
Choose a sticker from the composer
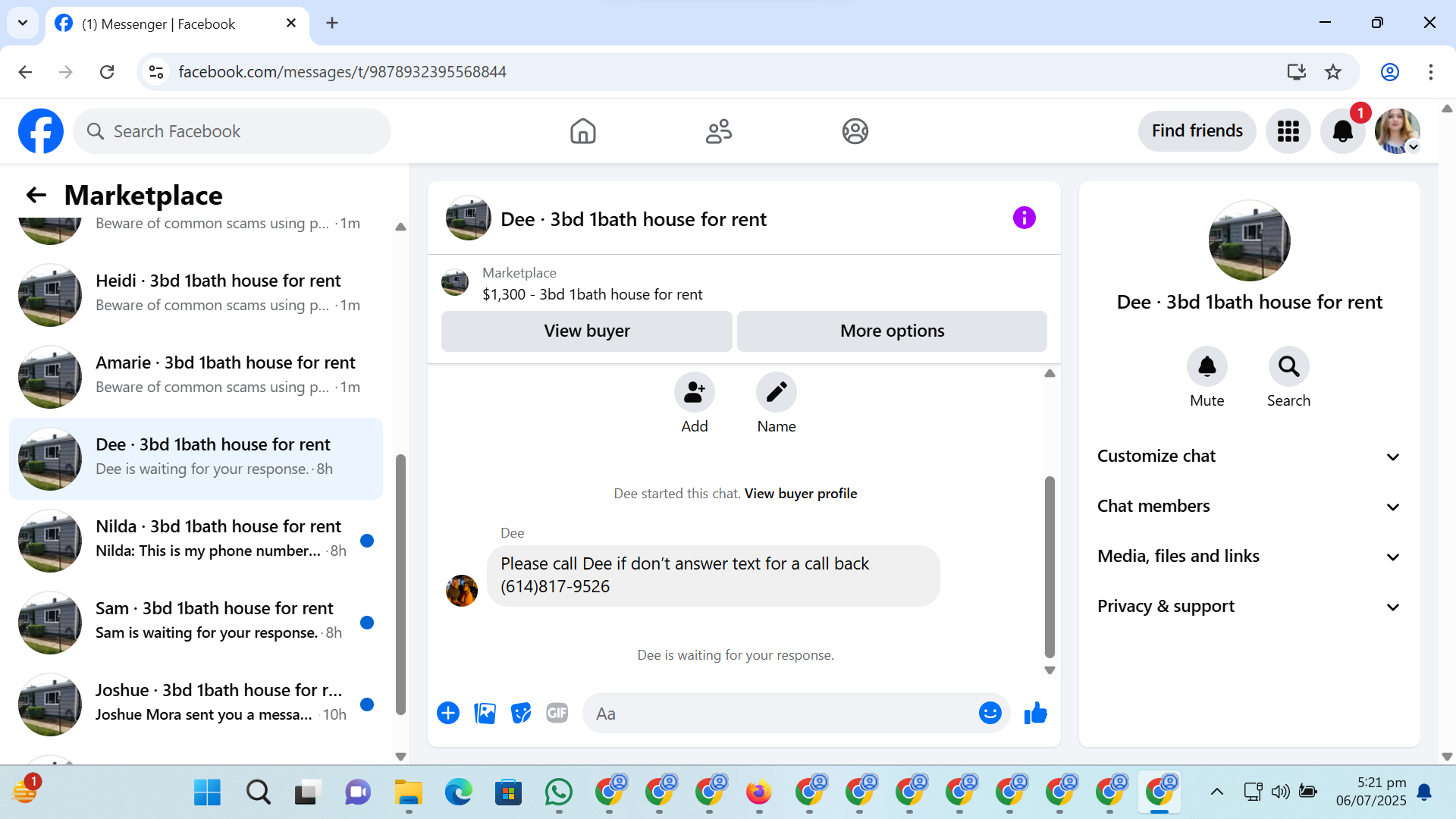[521, 713]
